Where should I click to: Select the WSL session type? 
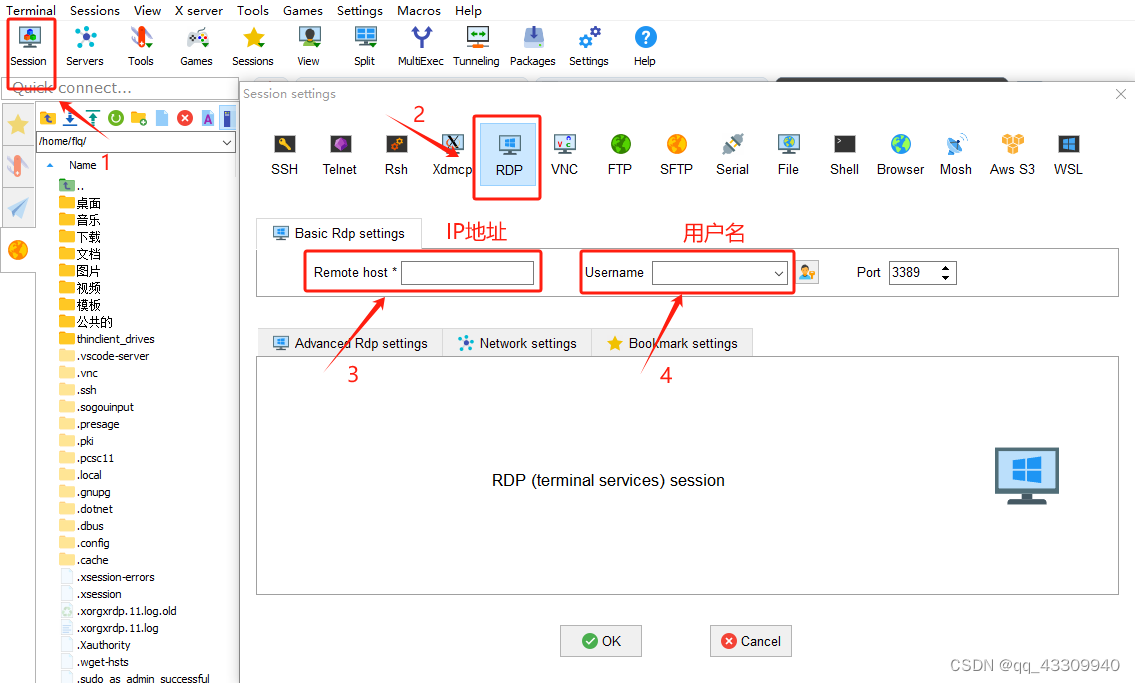[1068, 156]
